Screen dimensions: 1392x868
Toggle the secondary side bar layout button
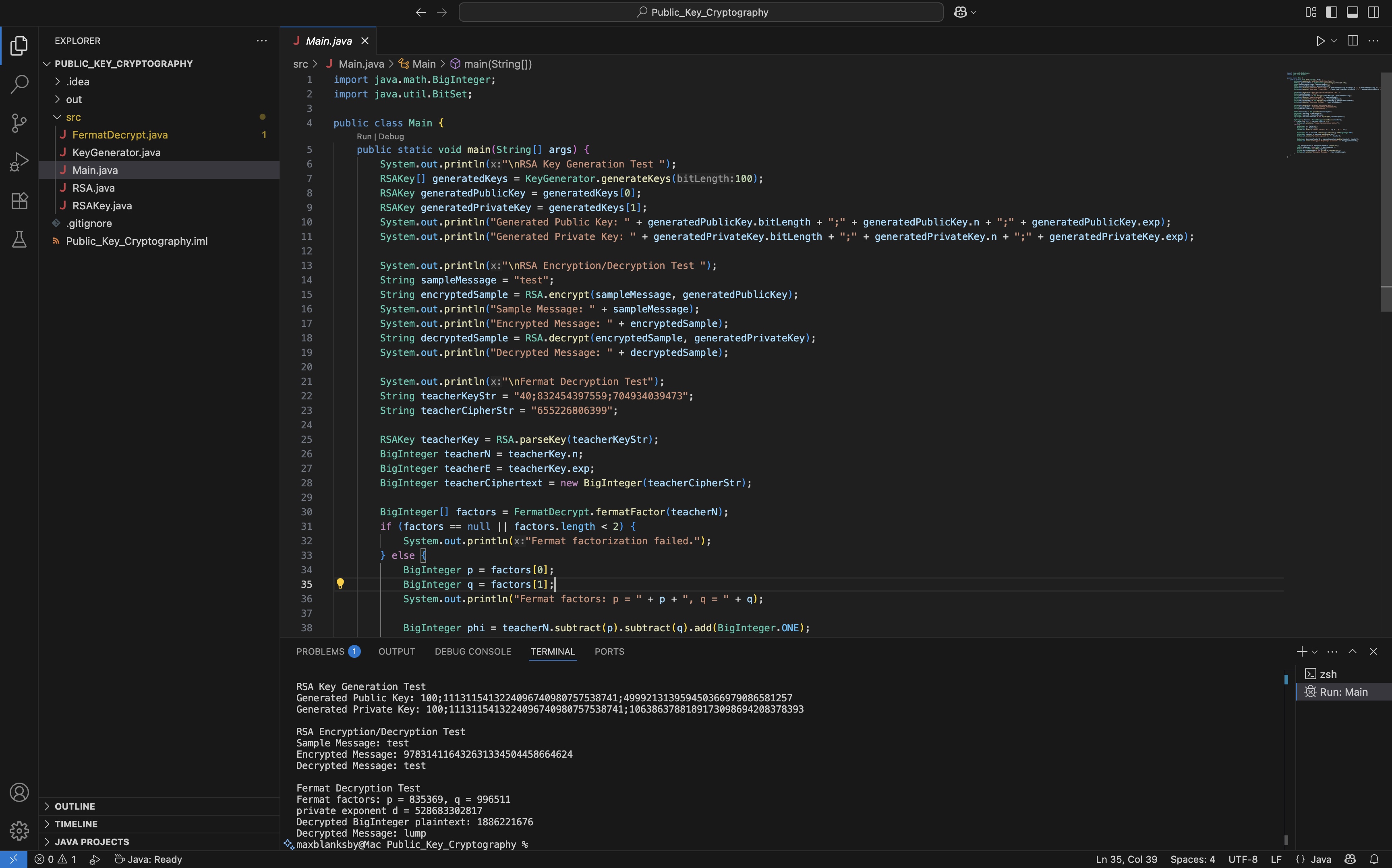(1373, 12)
